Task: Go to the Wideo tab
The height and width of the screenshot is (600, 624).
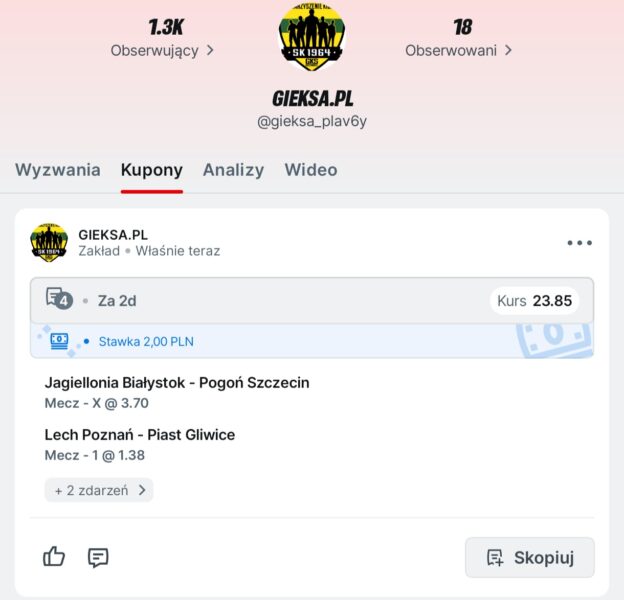Action: click(311, 170)
